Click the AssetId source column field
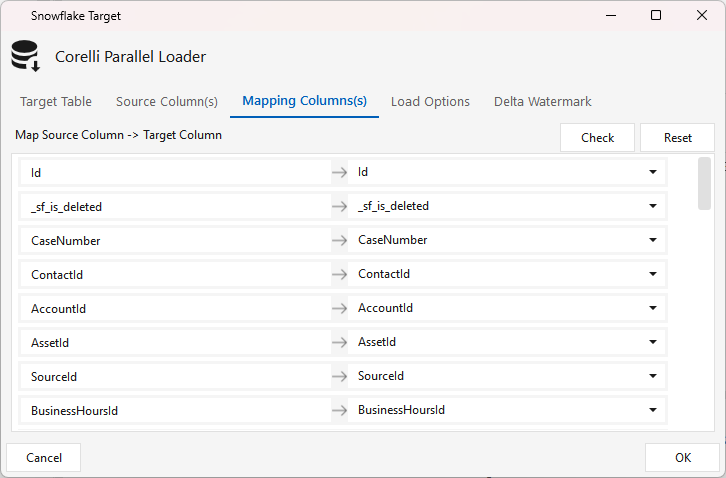Screen dimensions: 726x478 [x=175, y=342]
